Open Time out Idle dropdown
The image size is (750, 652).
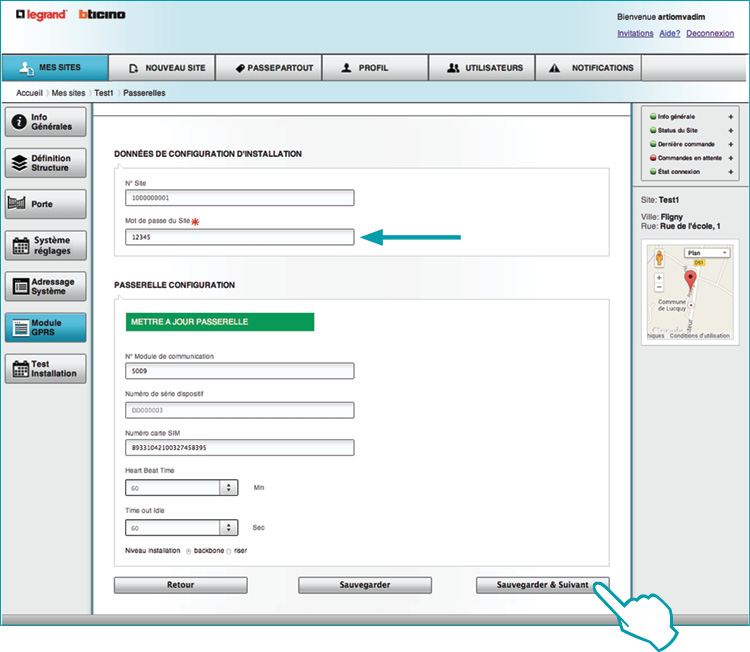[229, 527]
